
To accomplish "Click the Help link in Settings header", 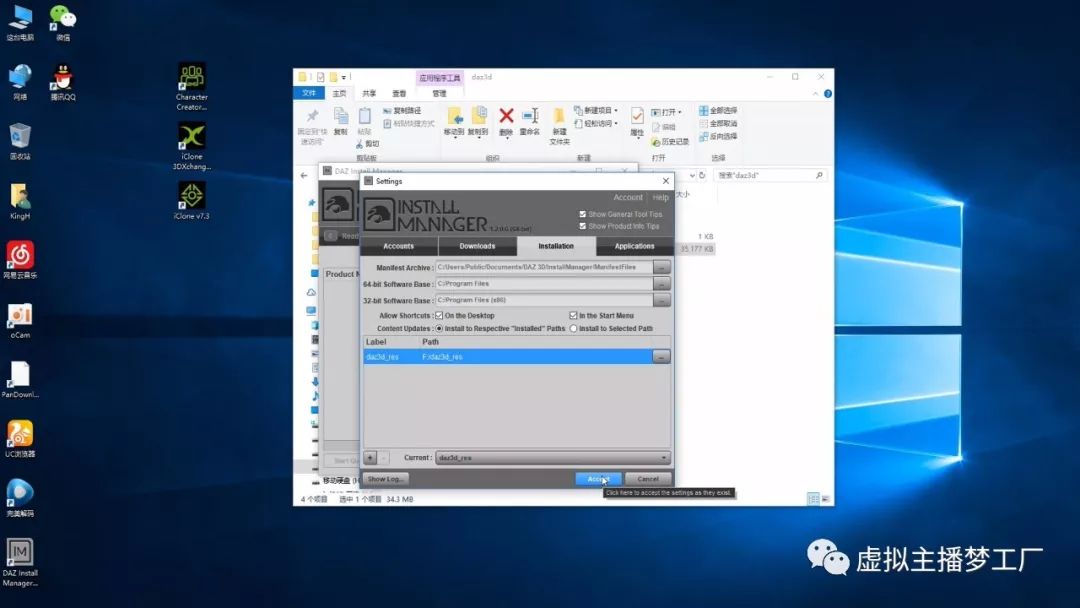I will pyautogui.click(x=661, y=197).
